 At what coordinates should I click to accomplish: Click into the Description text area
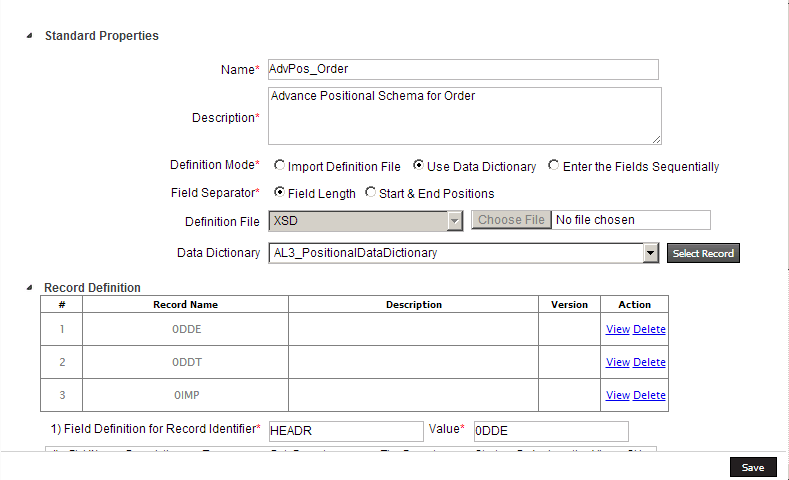point(463,116)
